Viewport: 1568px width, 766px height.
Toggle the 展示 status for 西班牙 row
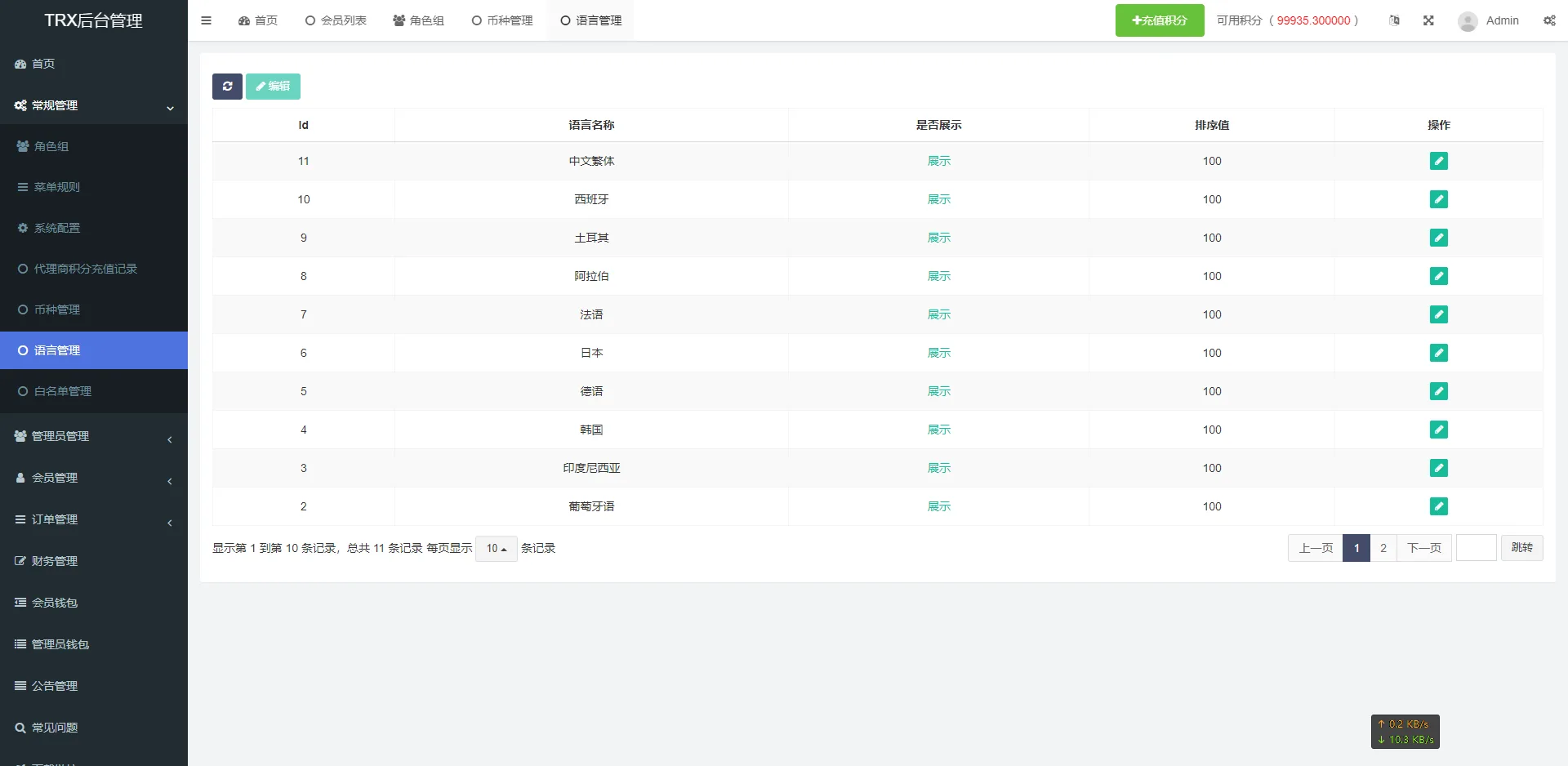(x=938, y=199)
